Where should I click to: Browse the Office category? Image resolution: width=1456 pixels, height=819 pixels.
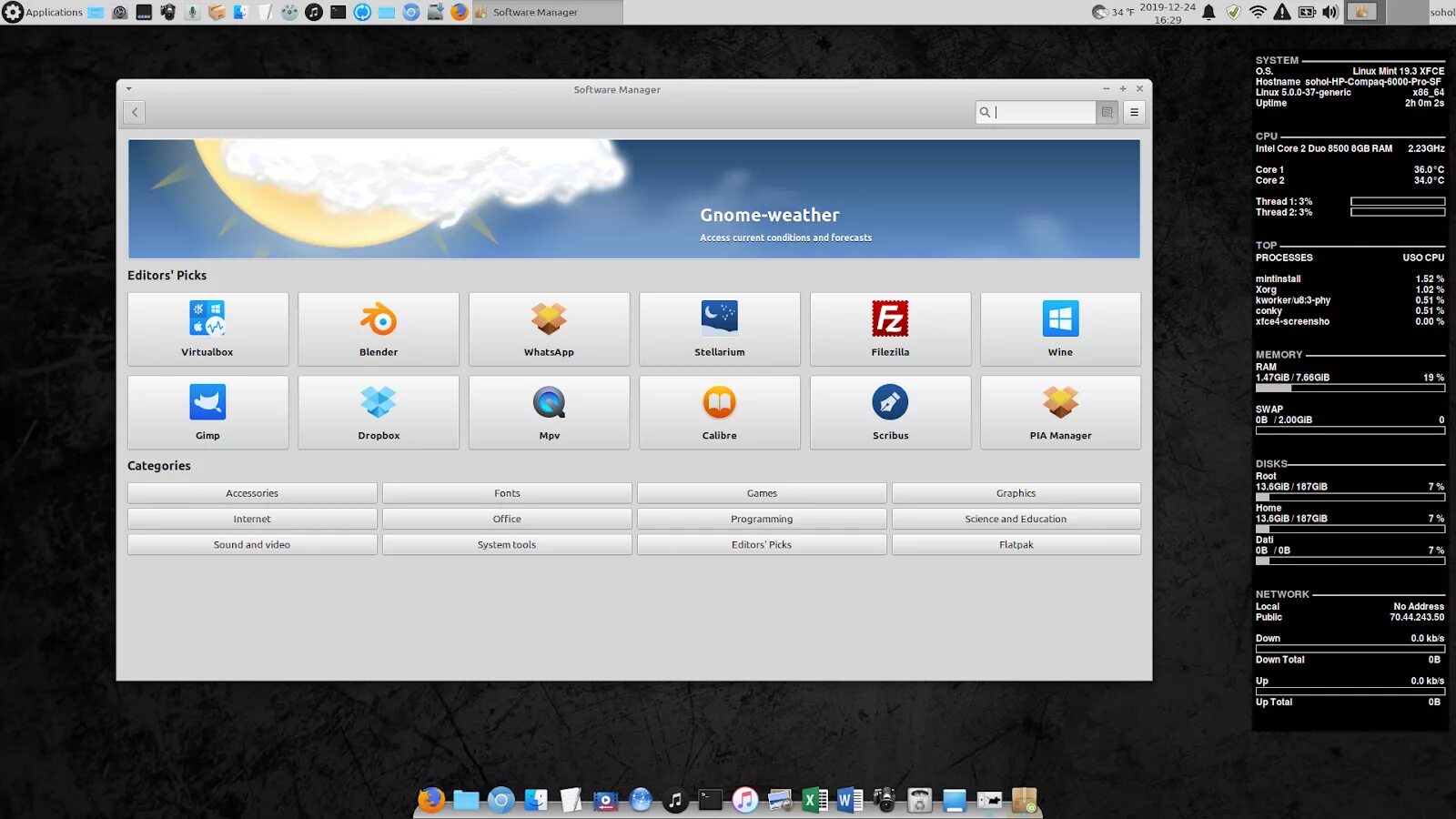pyautogui.click(x=507, y=519)
